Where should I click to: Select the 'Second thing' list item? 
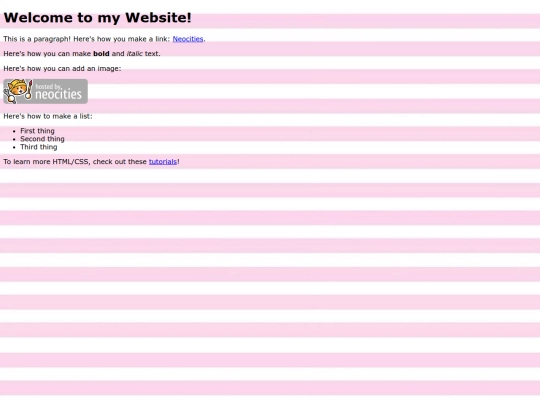(x=42, y=139)
